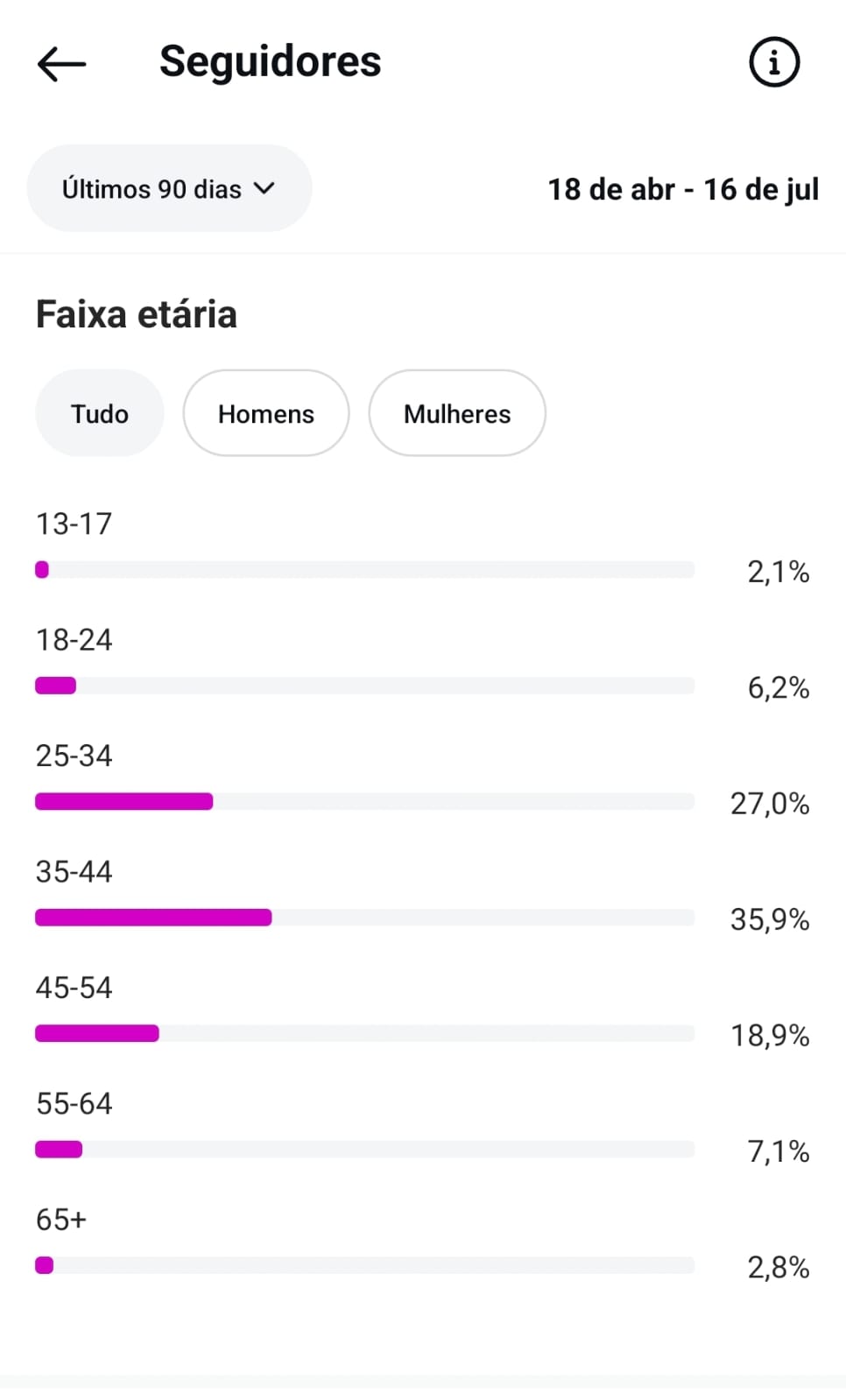
Task: Click the 35-44 age group label
Action: point(74,872)
